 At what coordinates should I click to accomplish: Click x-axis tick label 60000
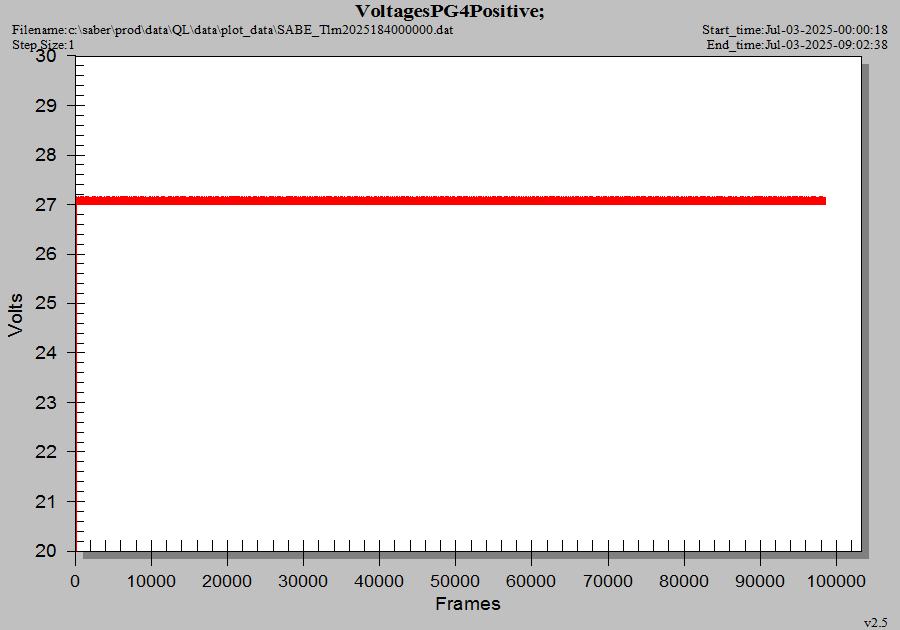(x=531, y=581)
